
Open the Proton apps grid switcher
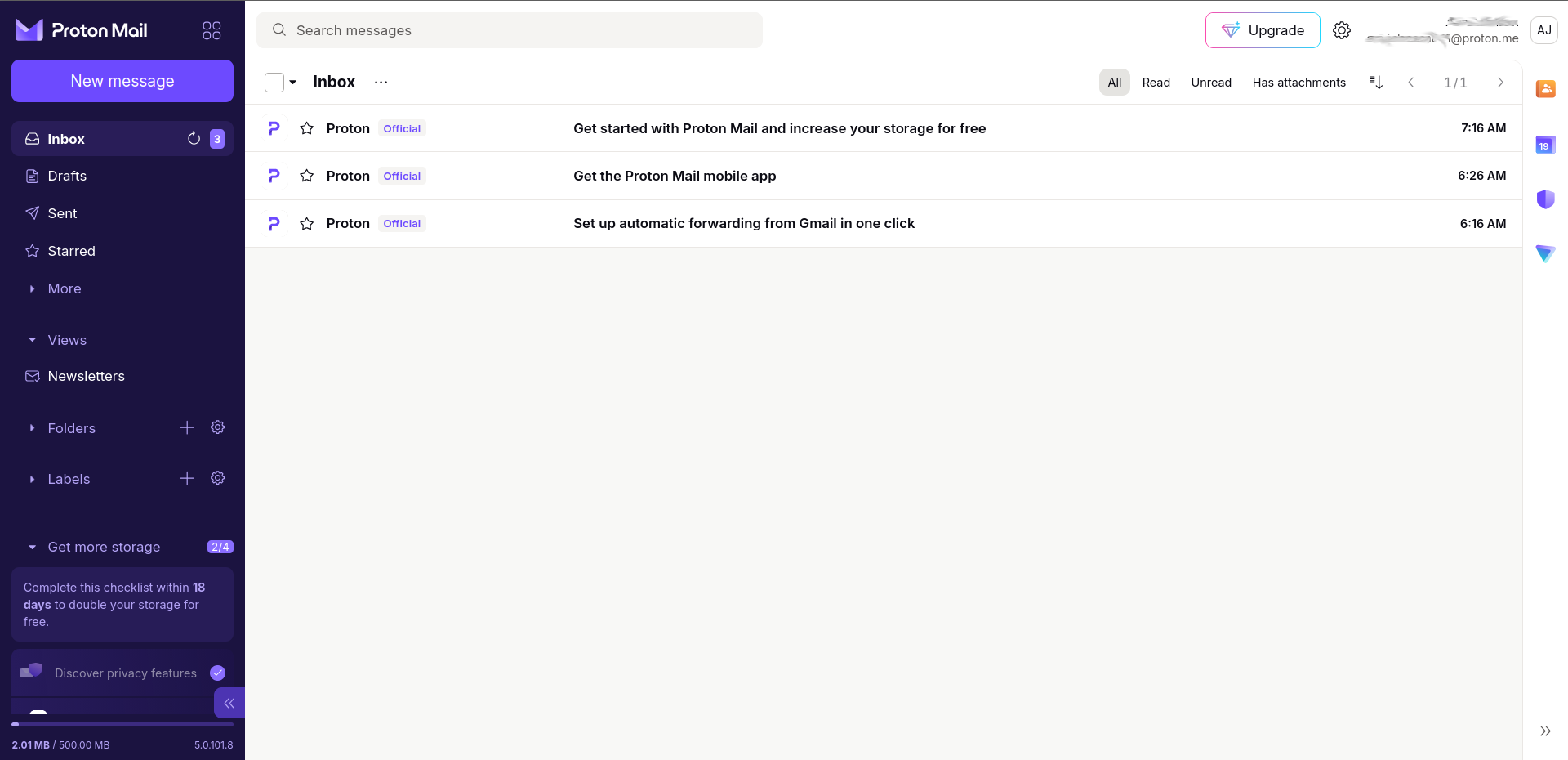pos(212,30)
